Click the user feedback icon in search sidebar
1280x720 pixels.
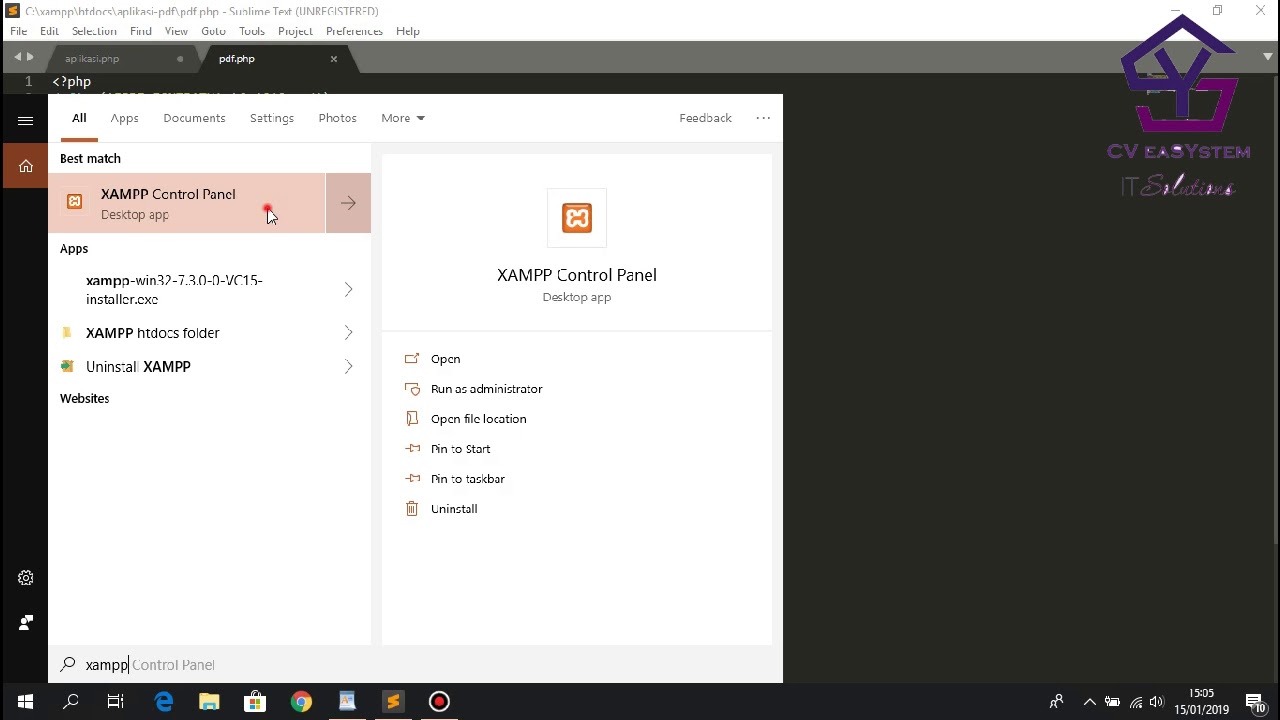point(26,623)
